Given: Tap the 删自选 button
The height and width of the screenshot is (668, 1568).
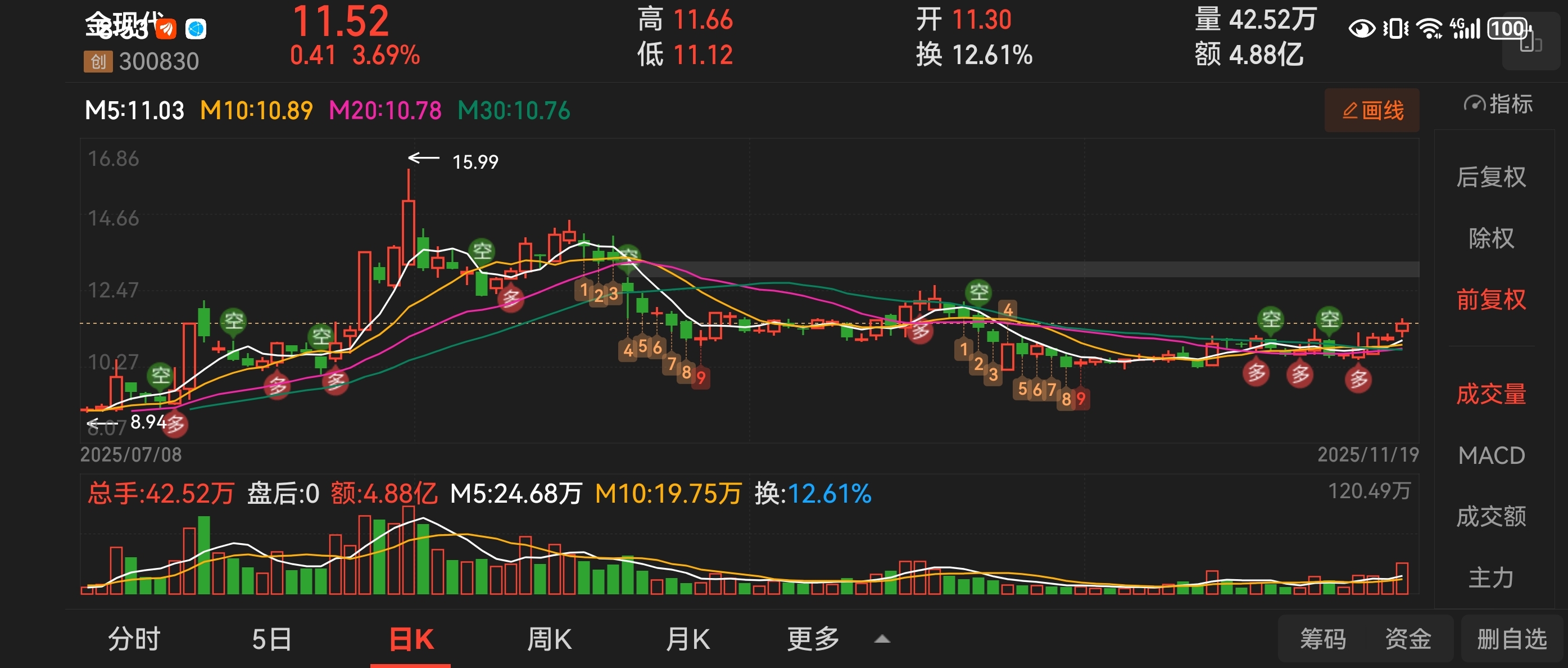Looking at the screenshot, I should (1511, 639).
